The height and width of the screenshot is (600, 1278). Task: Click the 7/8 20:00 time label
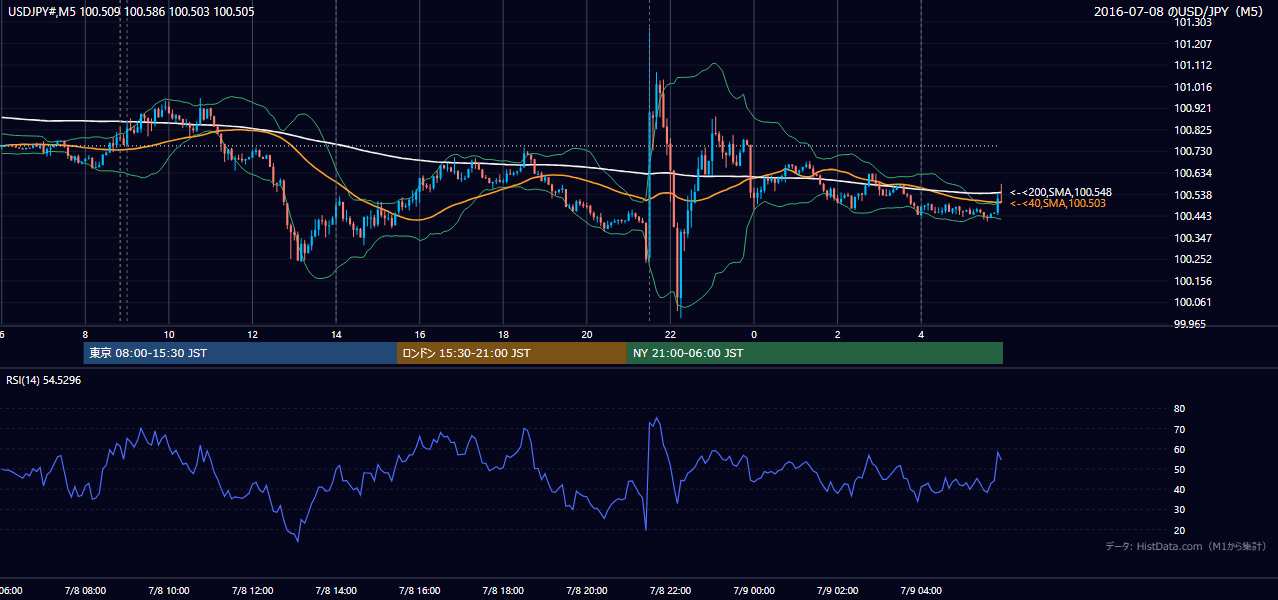pos(588,590)
